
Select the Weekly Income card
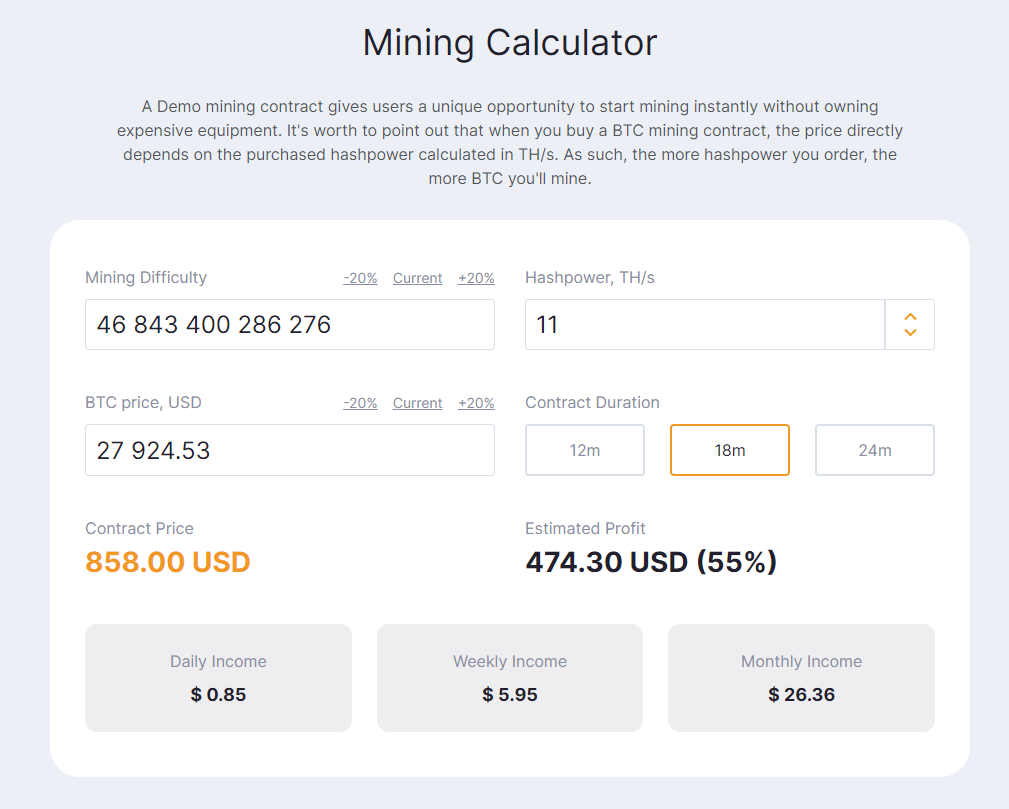pyautogui.click(x=509, y=677)
